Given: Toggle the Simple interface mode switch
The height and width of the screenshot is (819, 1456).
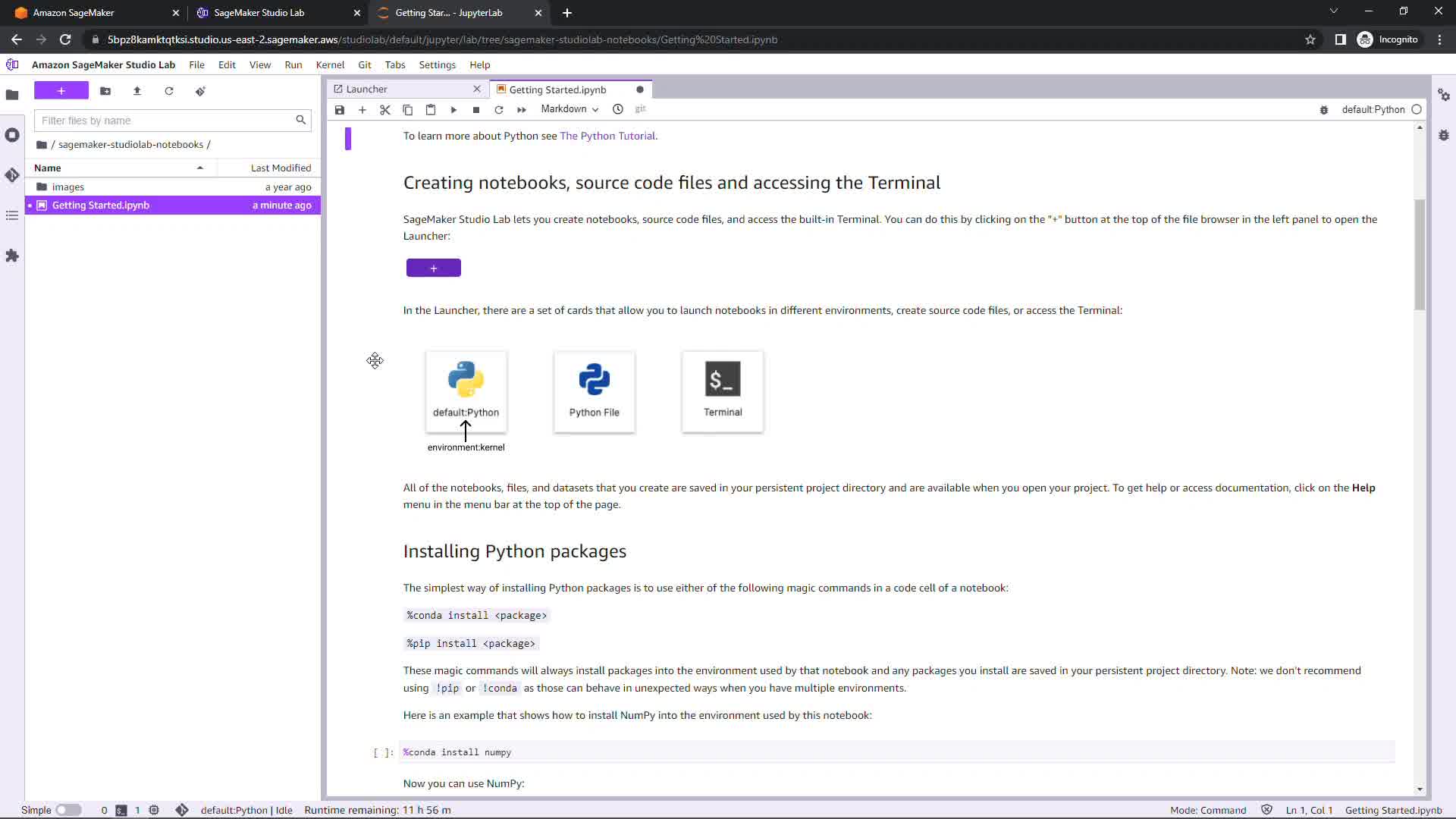Looking at the screenshot, I should click(68, 810).
